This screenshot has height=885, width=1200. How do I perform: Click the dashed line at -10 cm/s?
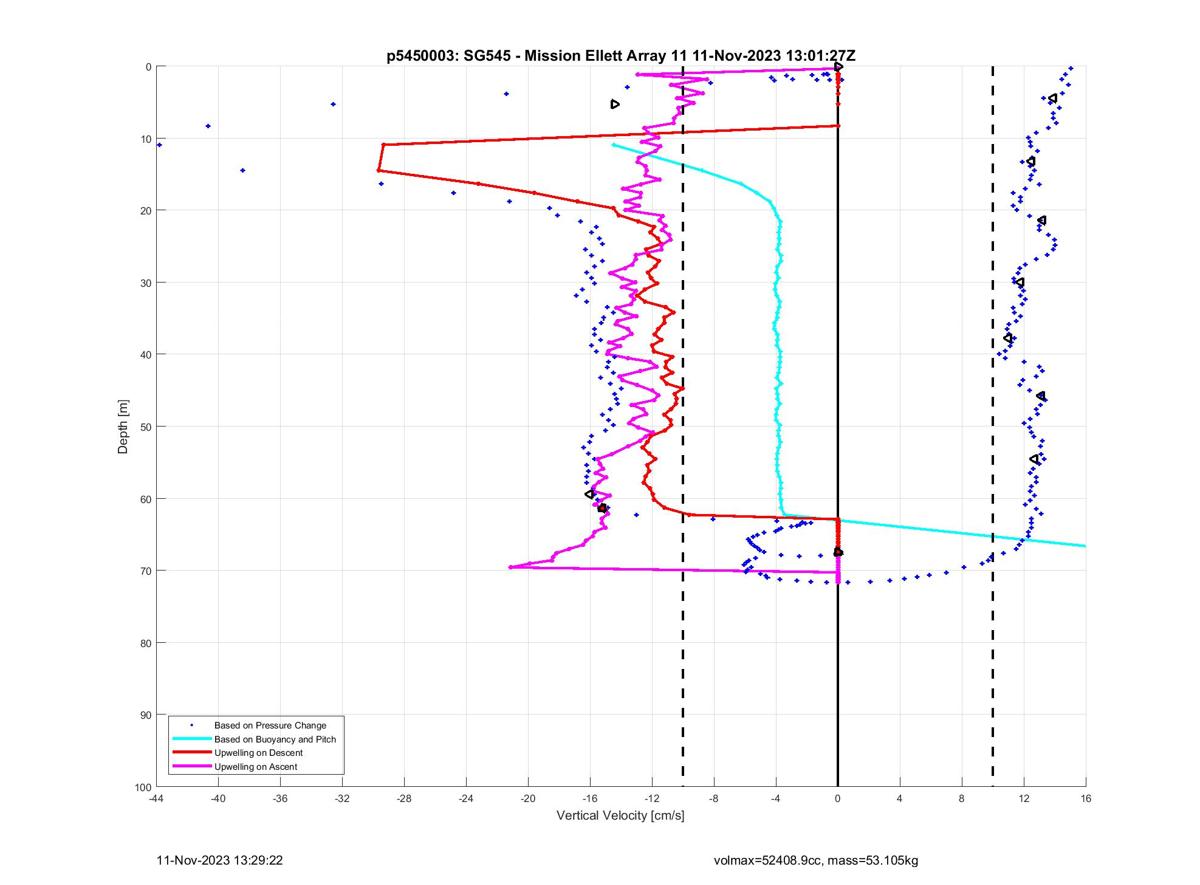pyautogui.click(x=683, y=427)
